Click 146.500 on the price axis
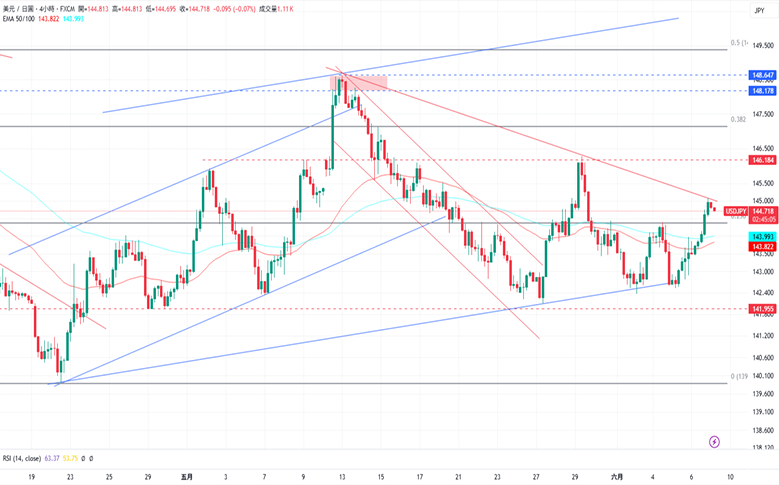The height and width of the screenshot is (485, 779). pyautogui.click(x=763, y=148)
